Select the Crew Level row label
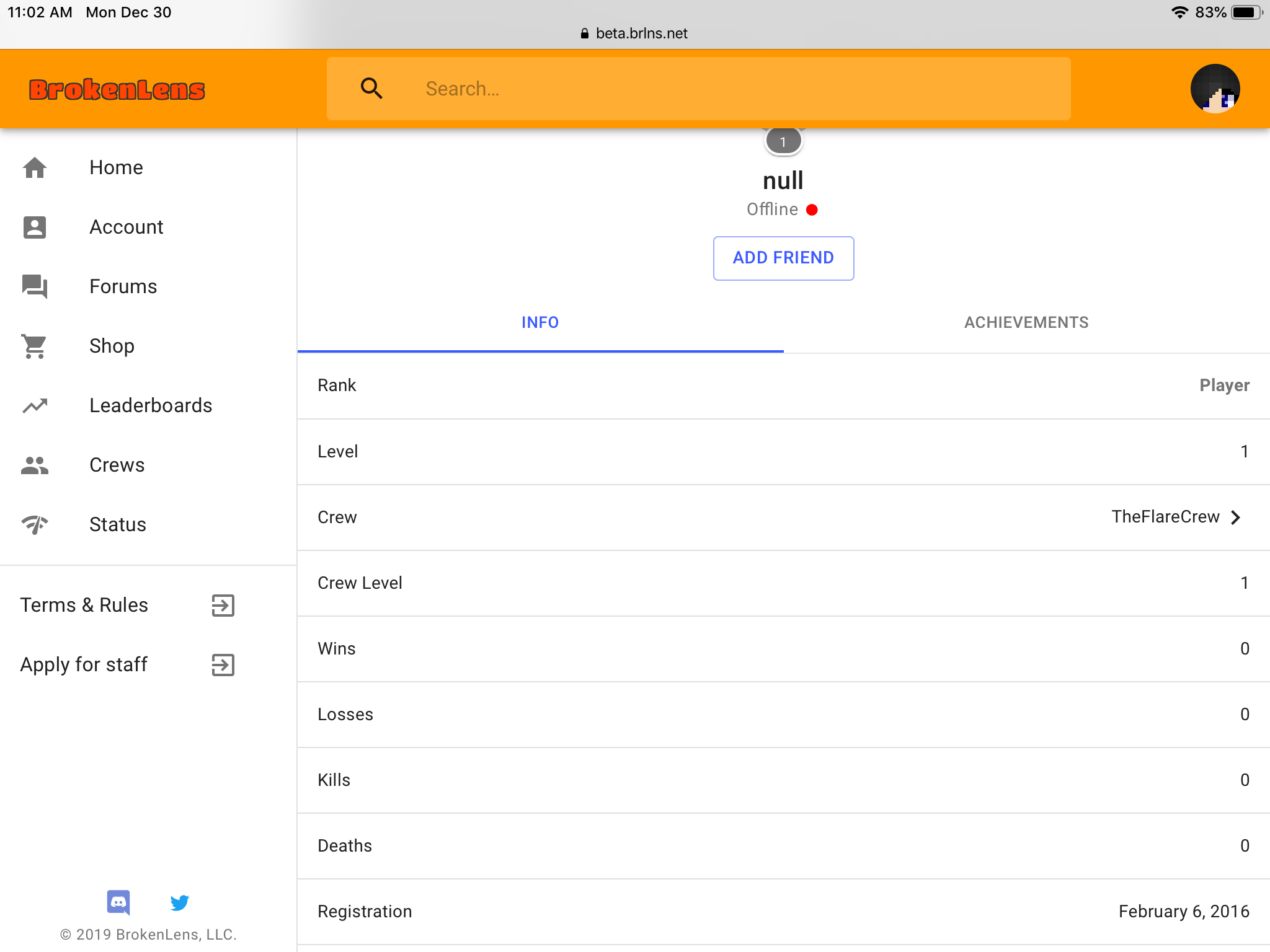Screen dimensions: 1270x952 360,583
